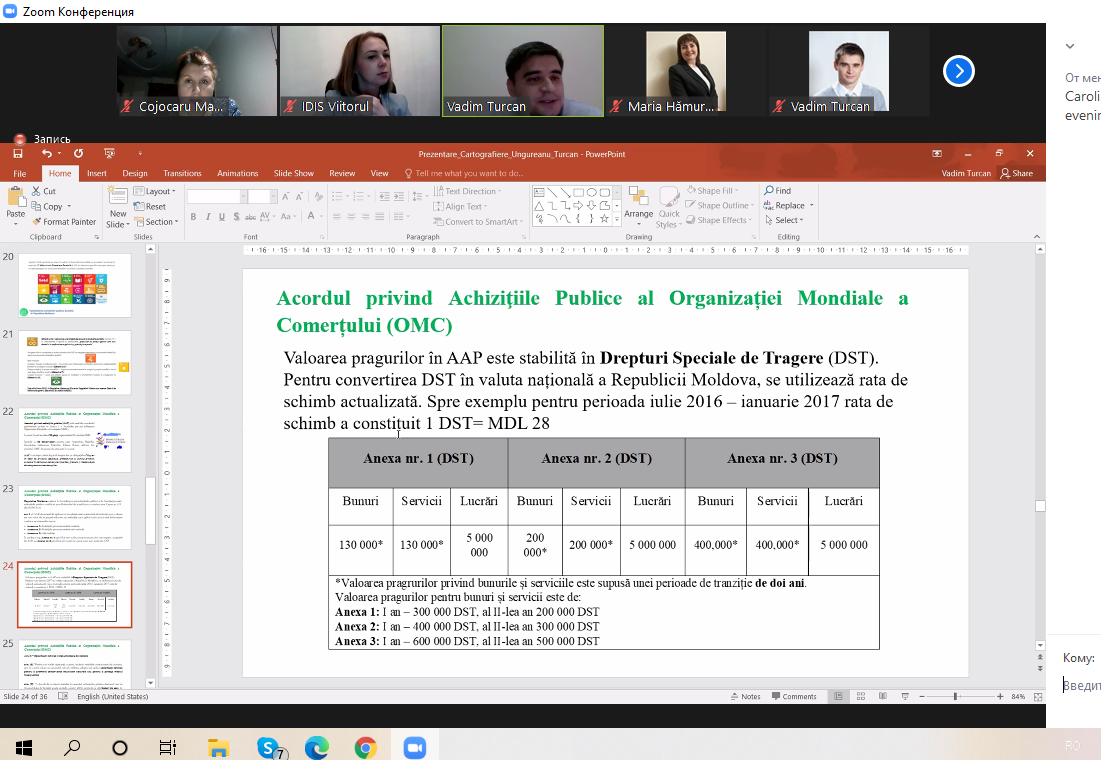Select slide 22 thumbnail

tap(74, 440)
